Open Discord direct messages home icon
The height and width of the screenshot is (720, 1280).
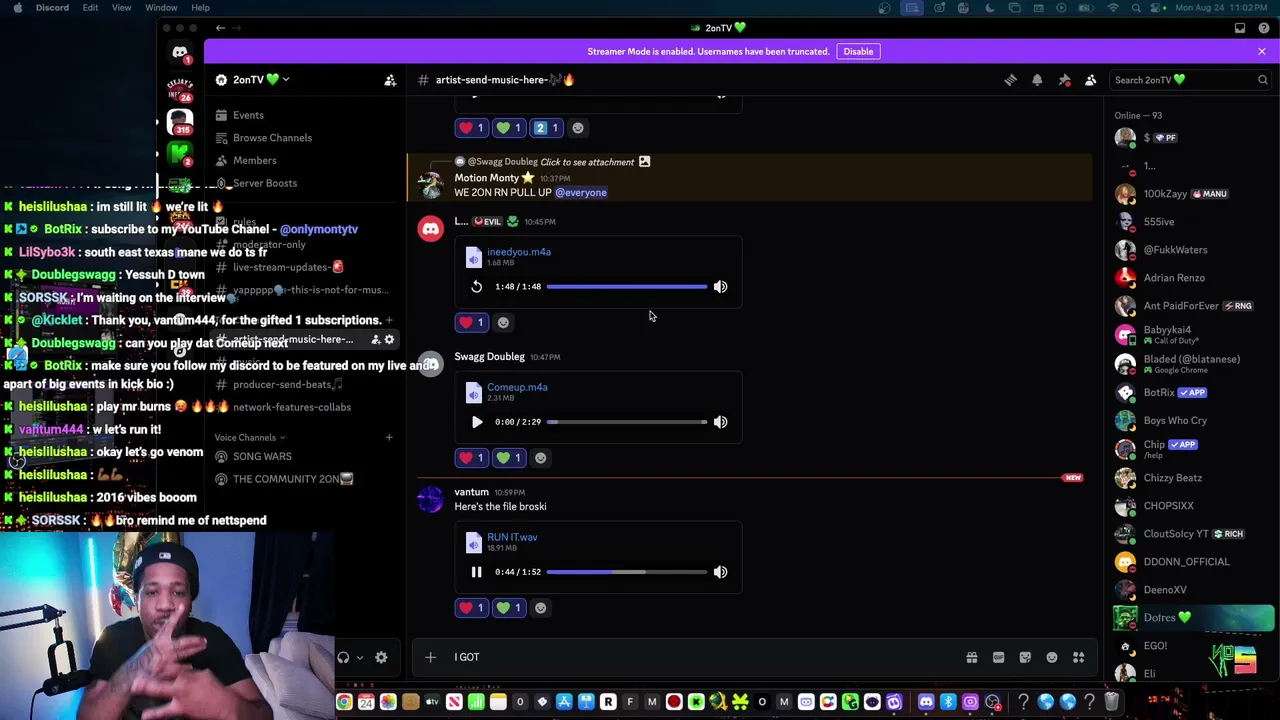click(x=180, y=52)
